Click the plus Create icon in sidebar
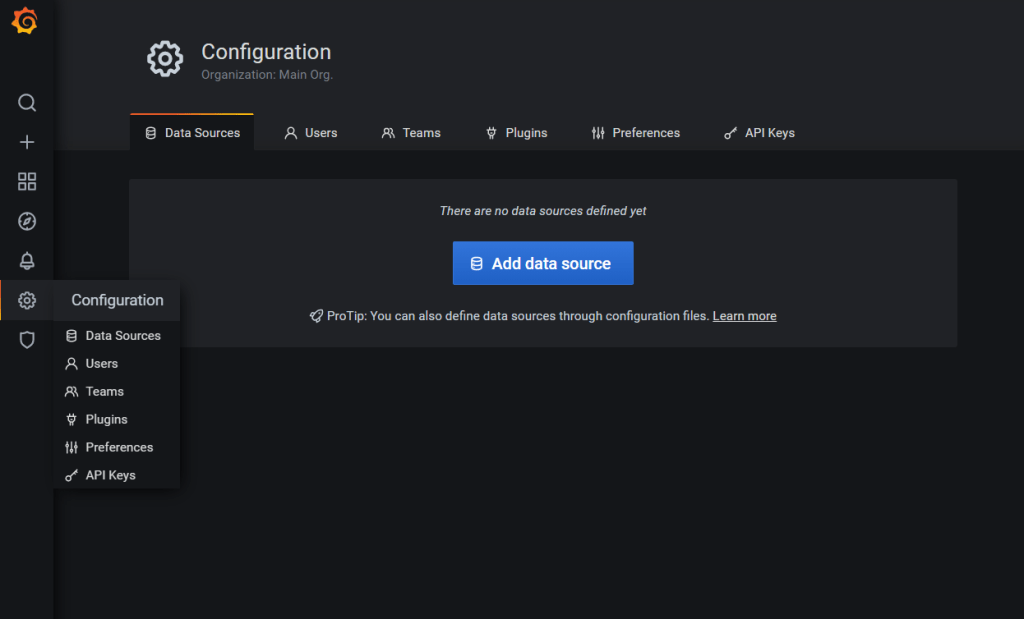 coord(27,142)
